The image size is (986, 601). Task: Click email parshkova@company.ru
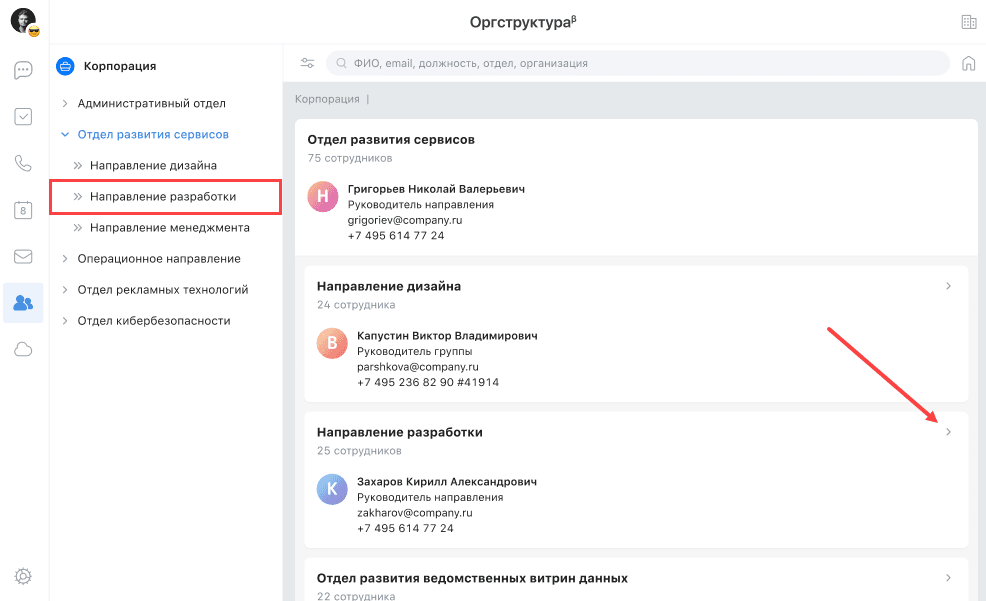point(418,367)
